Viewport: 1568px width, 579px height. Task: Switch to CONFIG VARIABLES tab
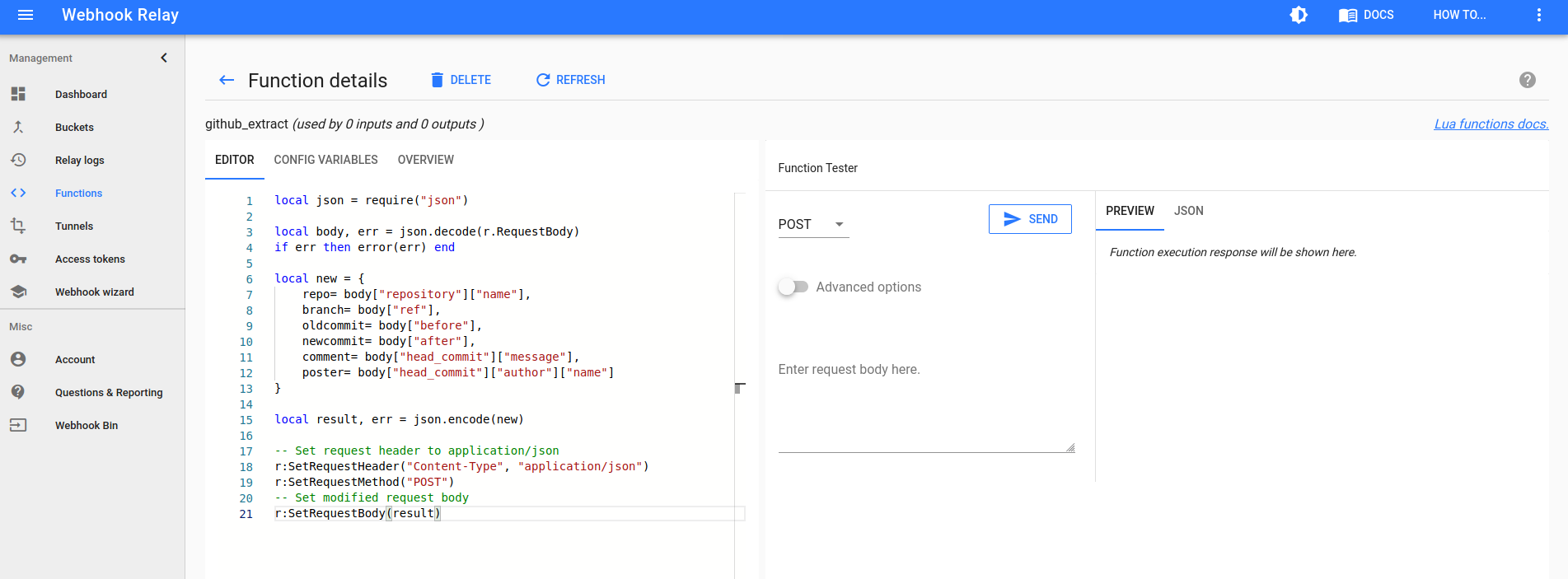click(326, 160)
